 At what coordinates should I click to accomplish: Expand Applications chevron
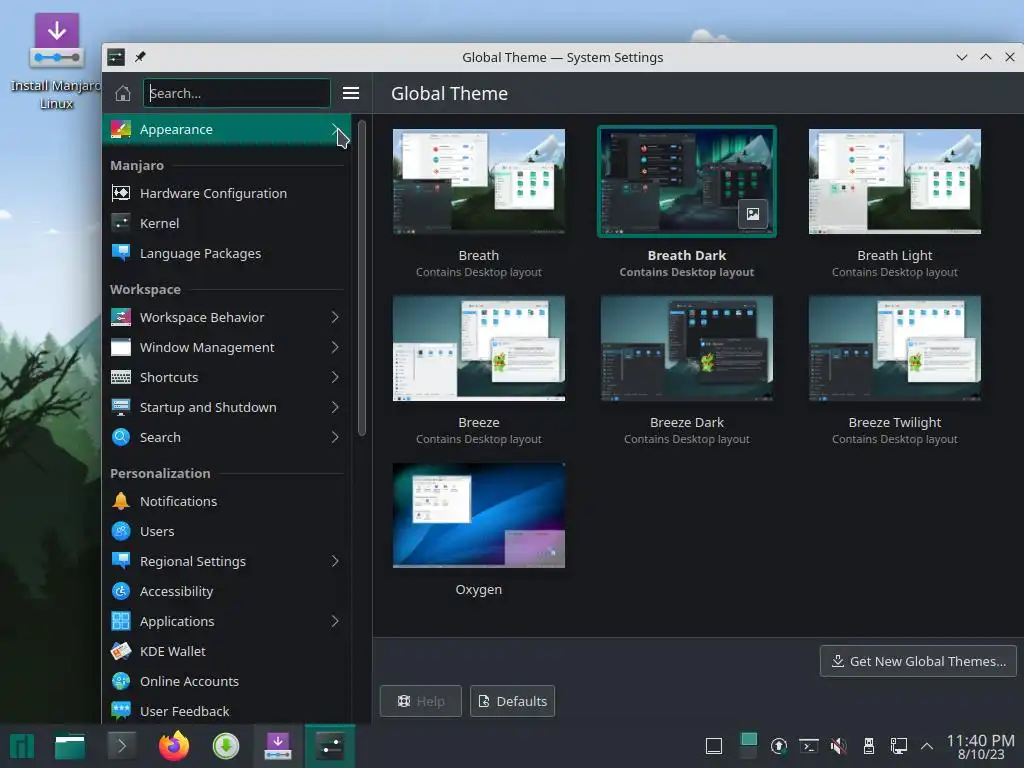coord(335,622)
